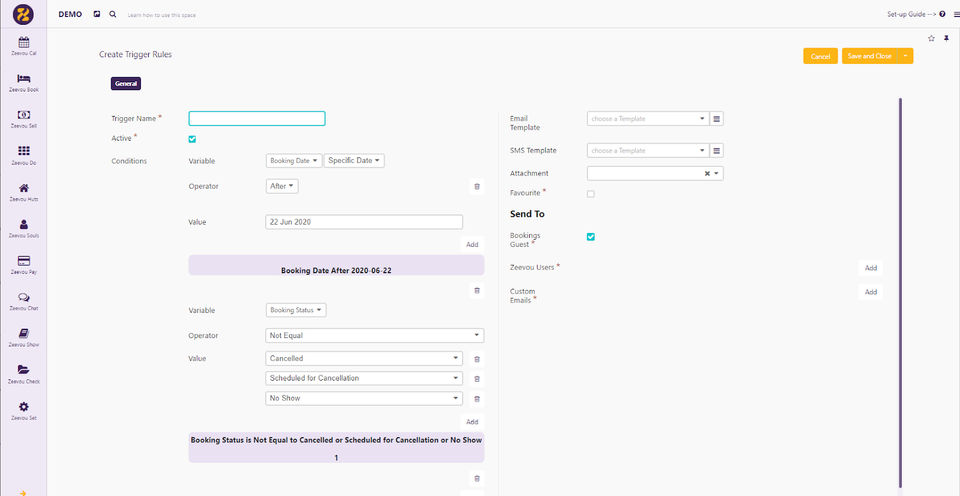Delete the Scheduled for Cancellation value
The height and width of the screenshot is (496, 960).
[477, 379]
